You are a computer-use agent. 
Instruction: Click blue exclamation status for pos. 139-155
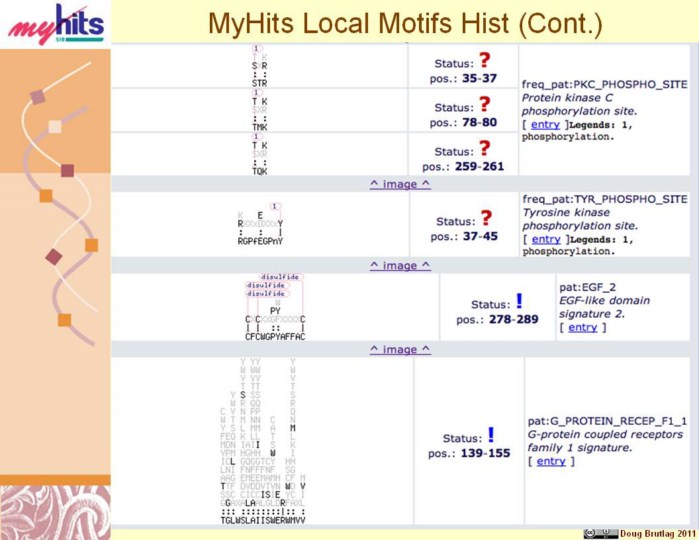pyautogui.click(x=491, y=436)
